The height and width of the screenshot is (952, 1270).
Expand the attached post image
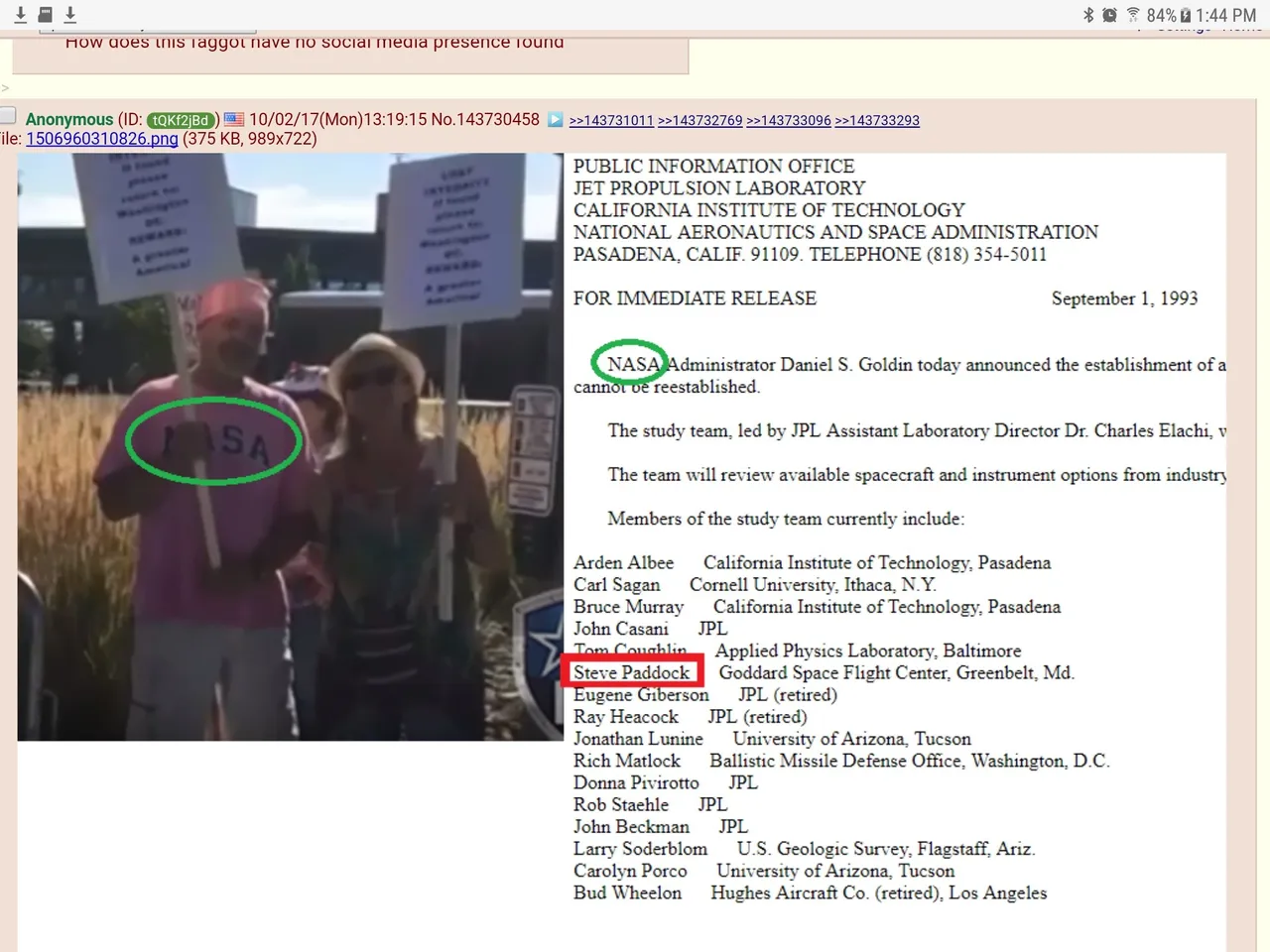pyautogui.click(x=622, y=552)
